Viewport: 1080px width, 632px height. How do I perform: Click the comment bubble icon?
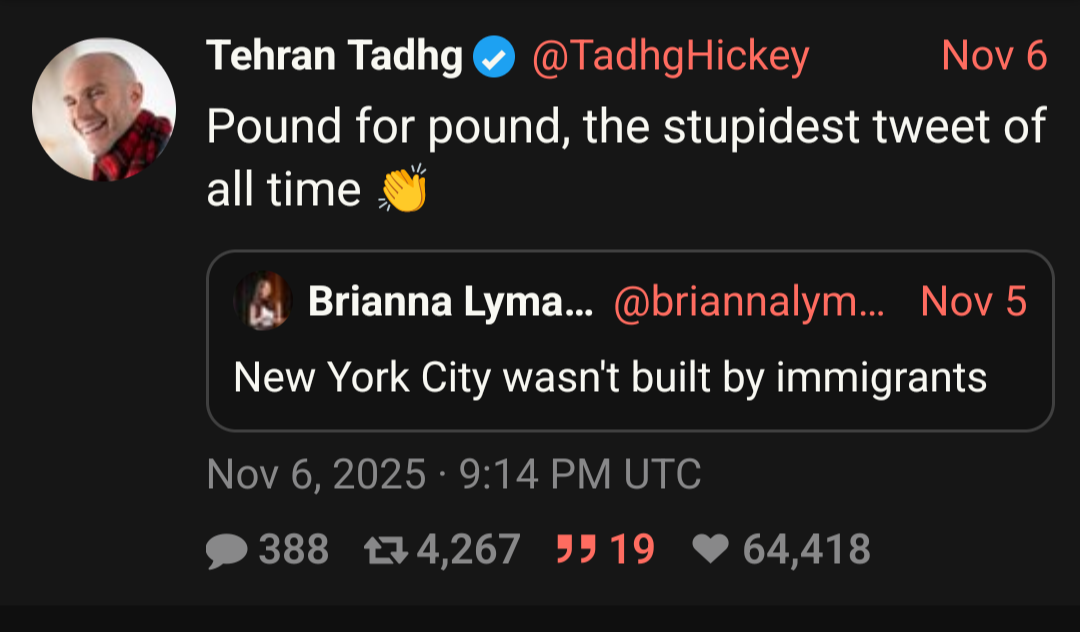tap(228, 550)
